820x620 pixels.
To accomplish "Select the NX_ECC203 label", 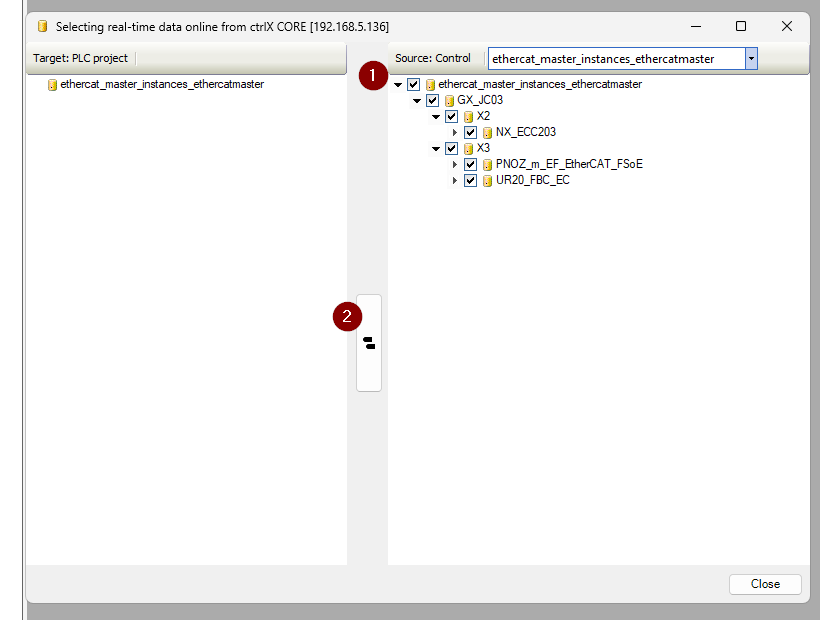I will coord(526,132).
